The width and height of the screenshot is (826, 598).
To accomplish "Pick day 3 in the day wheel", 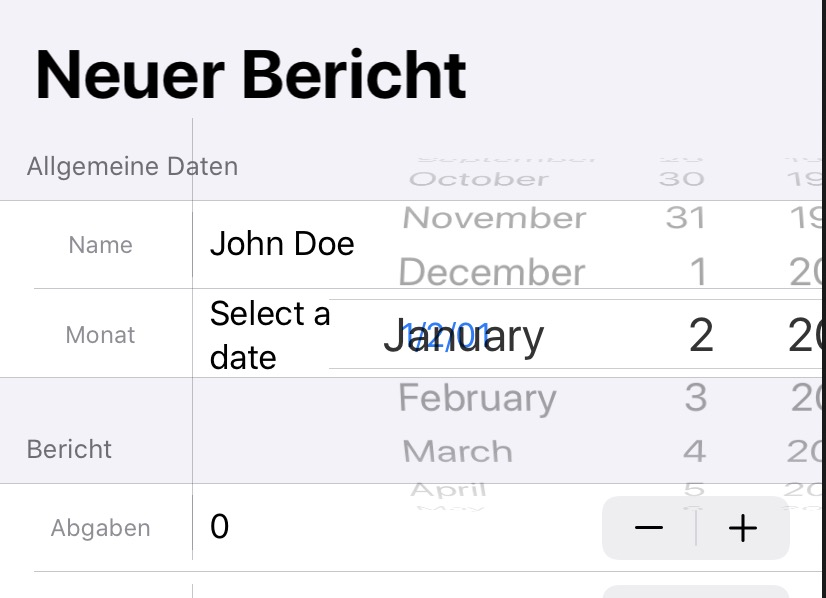I will (x=695, y=398).
